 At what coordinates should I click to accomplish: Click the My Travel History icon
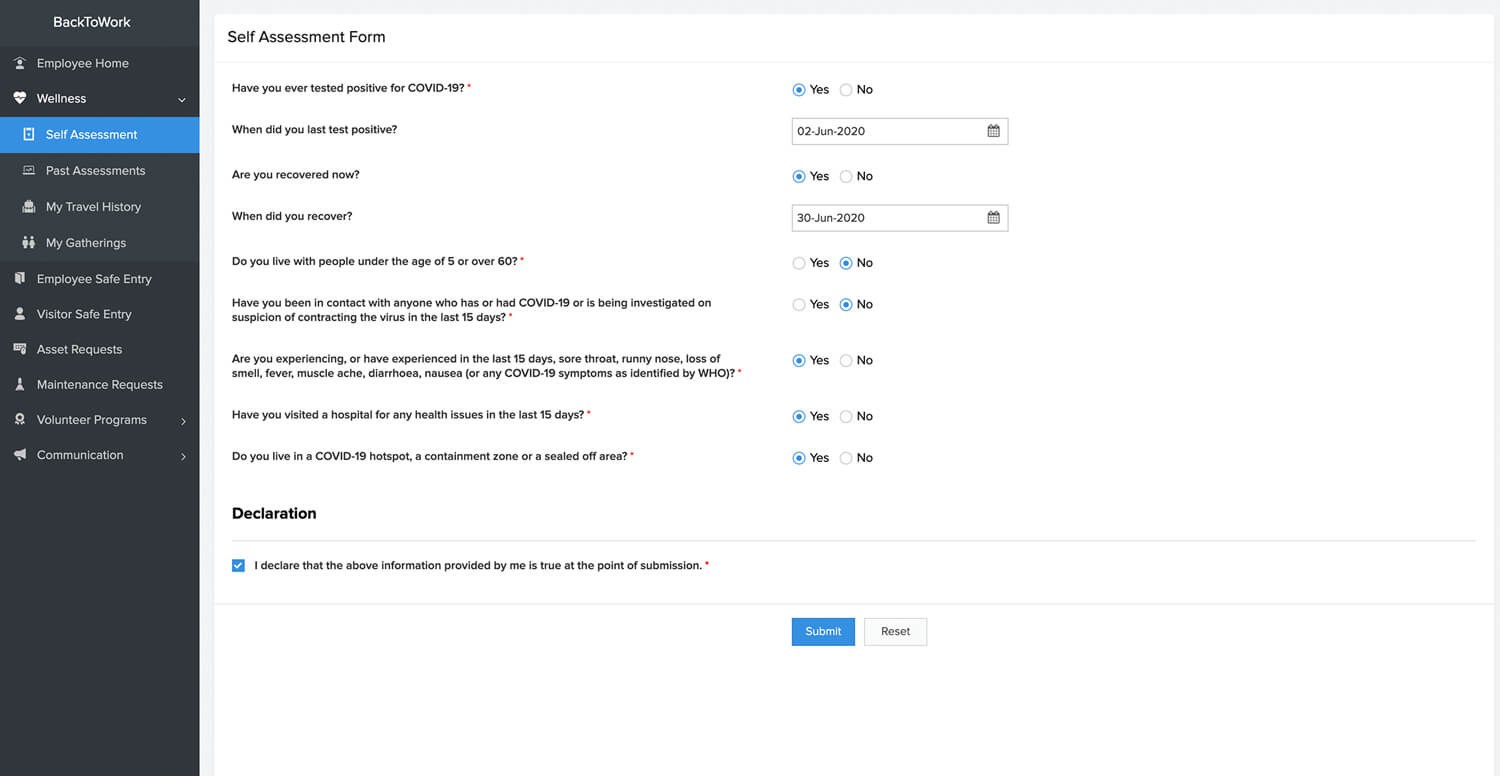(29, 207)
